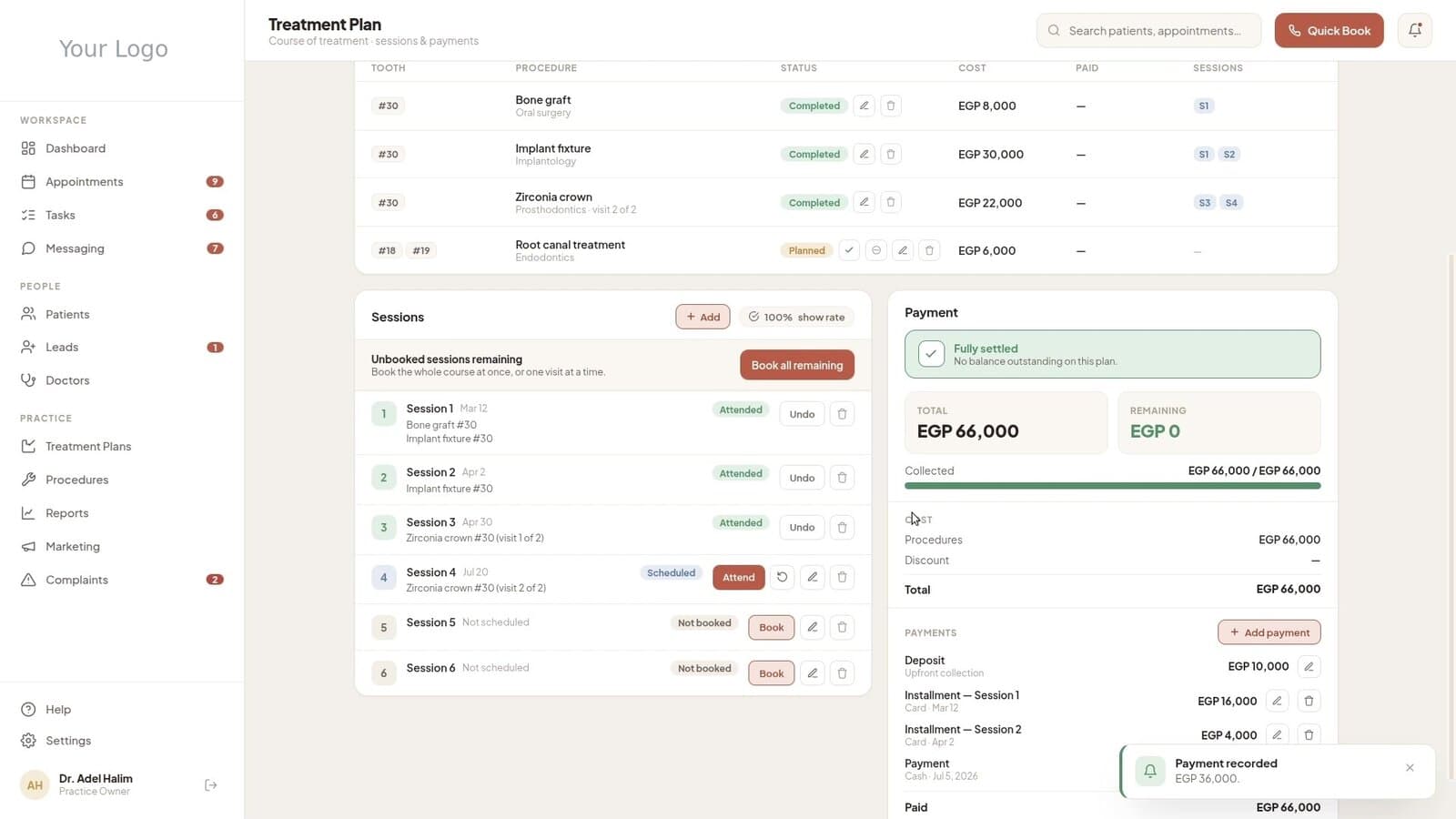Open Help
Screen dimensions: 1456x819
pos(122,709)
